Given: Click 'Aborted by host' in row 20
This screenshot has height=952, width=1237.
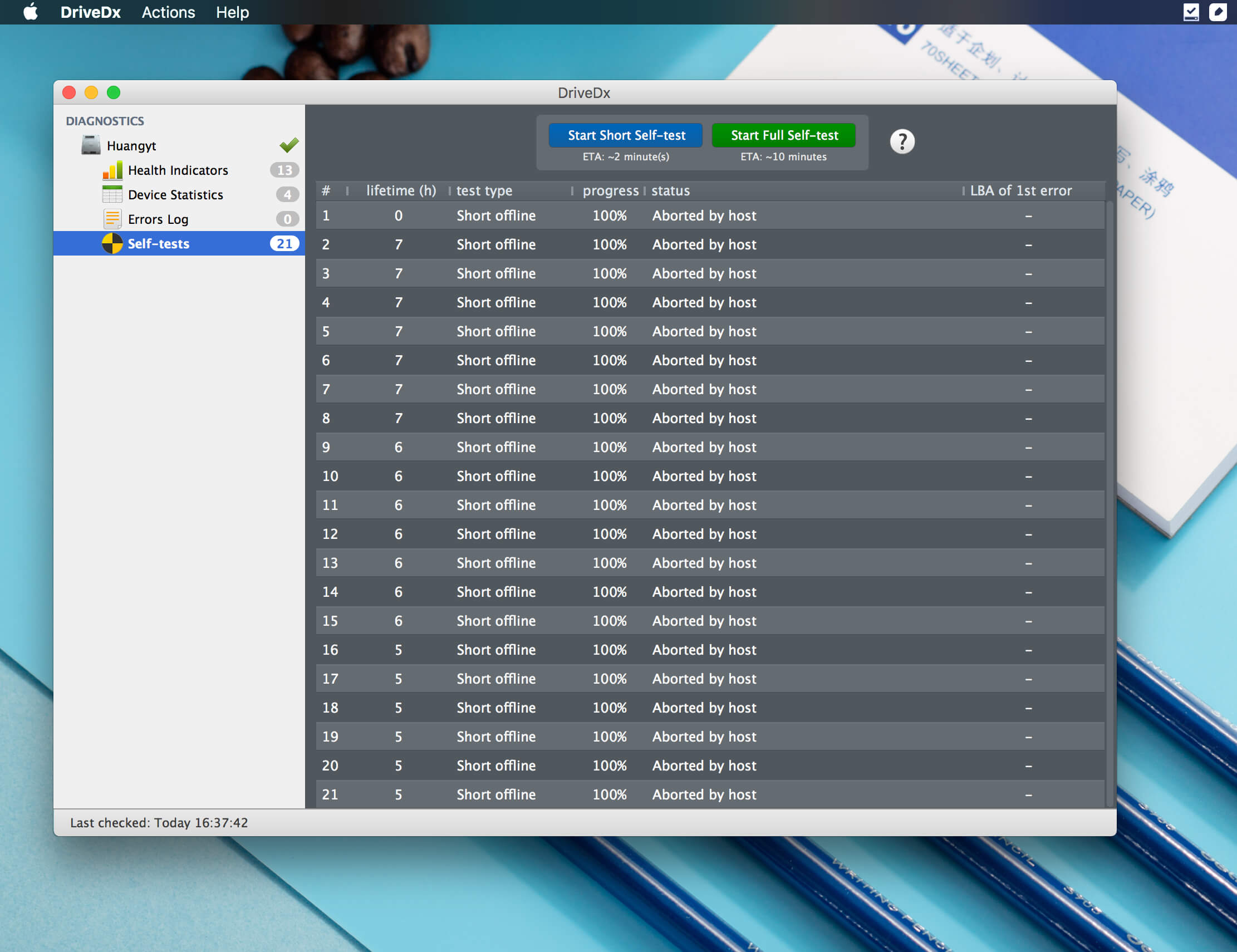Looking at the screenshot, I should coord(704,765).
